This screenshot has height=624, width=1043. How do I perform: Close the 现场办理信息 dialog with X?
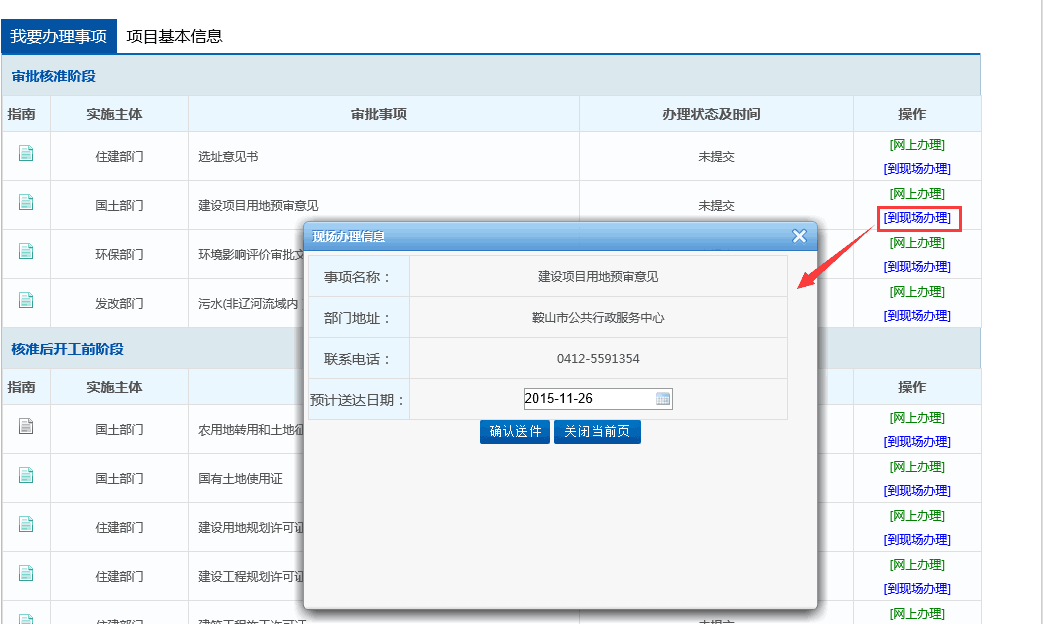[x=799, y=236]
